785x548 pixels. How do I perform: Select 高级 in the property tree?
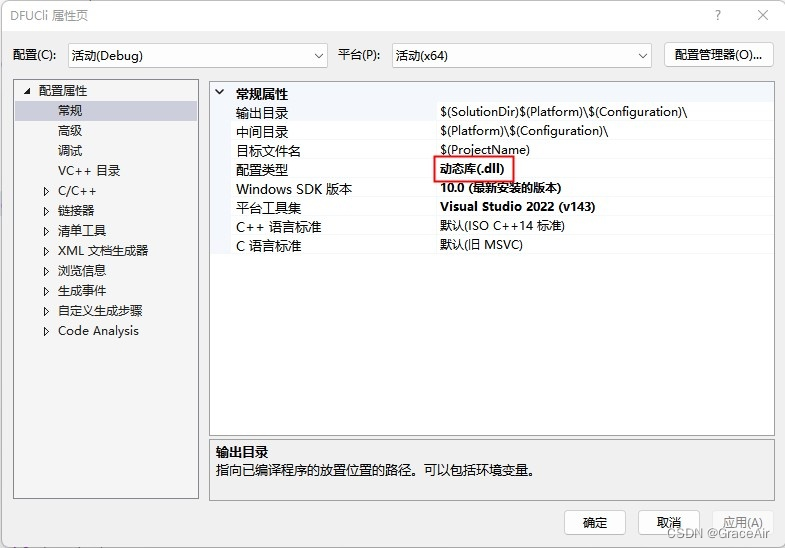pos(70,131)
